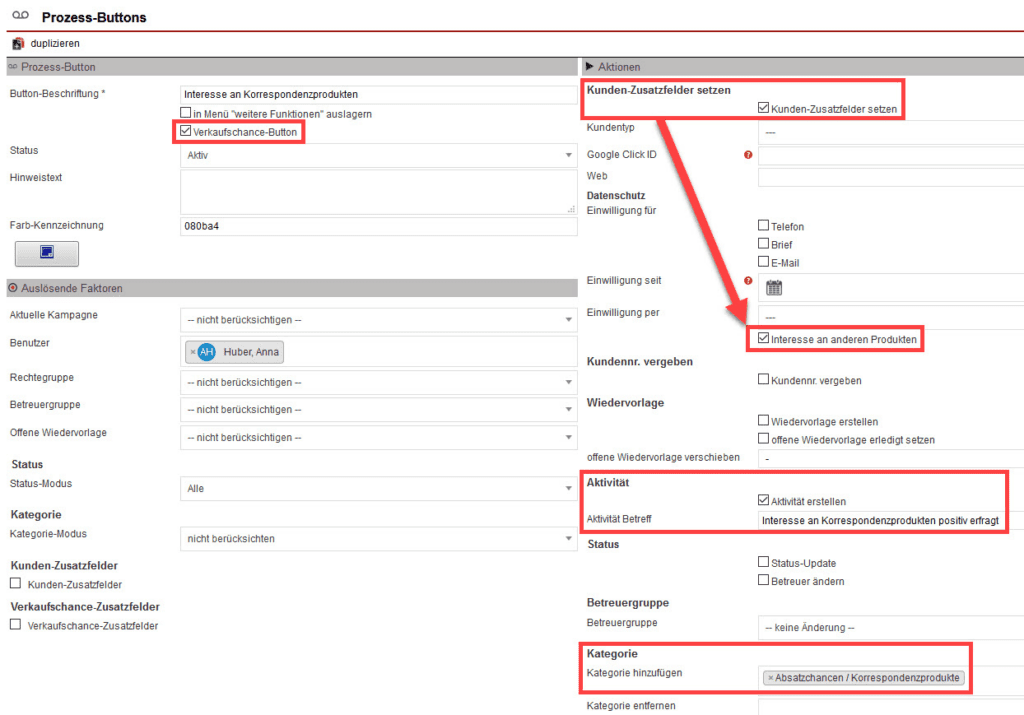
Task: Enable the E-Mail Einwilligung checkbox
Action: click(x=763, y=262)
